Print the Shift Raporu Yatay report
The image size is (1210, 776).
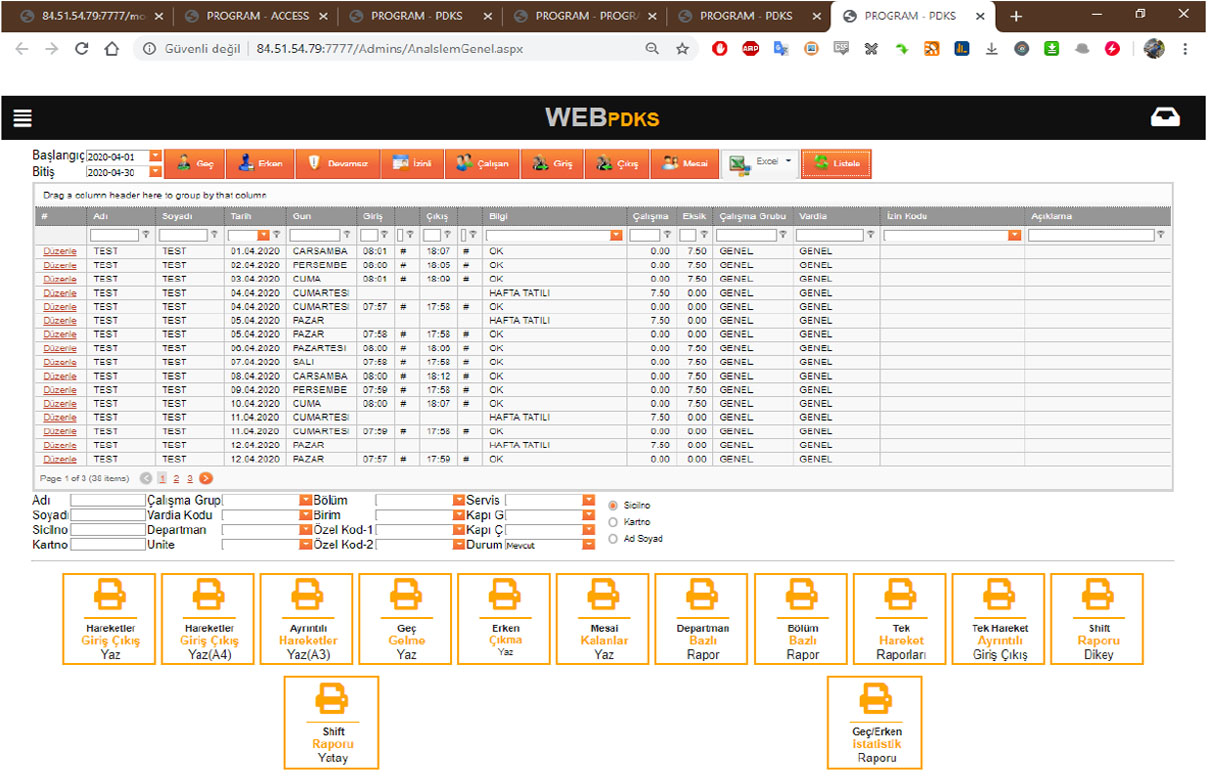tap(332, 722)
